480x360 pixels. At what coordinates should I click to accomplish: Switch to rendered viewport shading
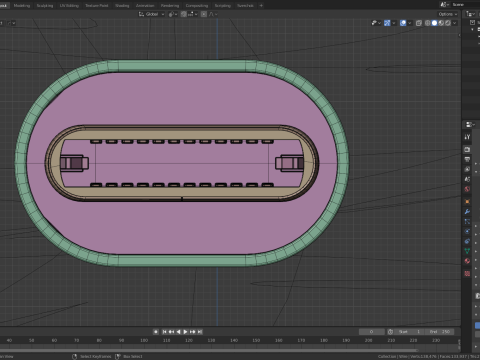click(x=448, y=23)
